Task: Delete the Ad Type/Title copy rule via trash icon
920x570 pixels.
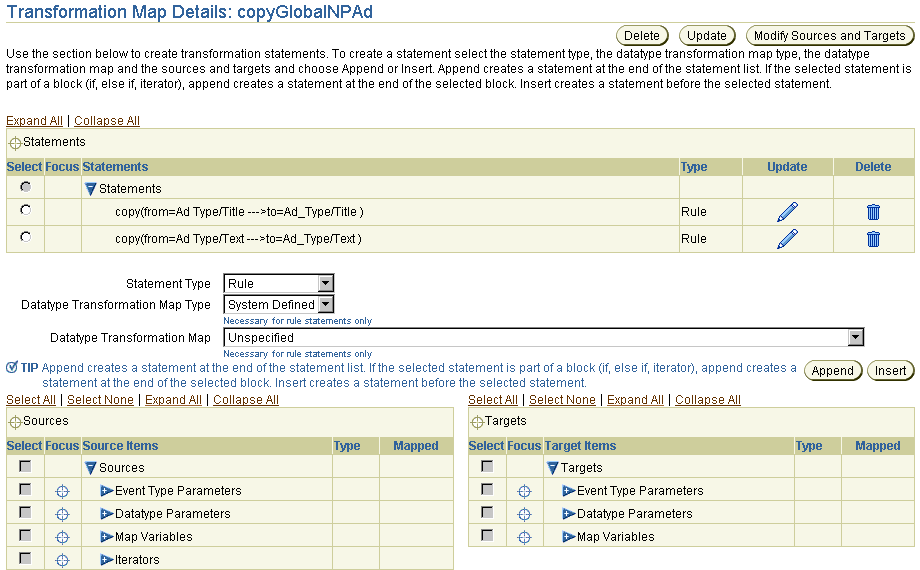Action: click(x=873, y=212)
